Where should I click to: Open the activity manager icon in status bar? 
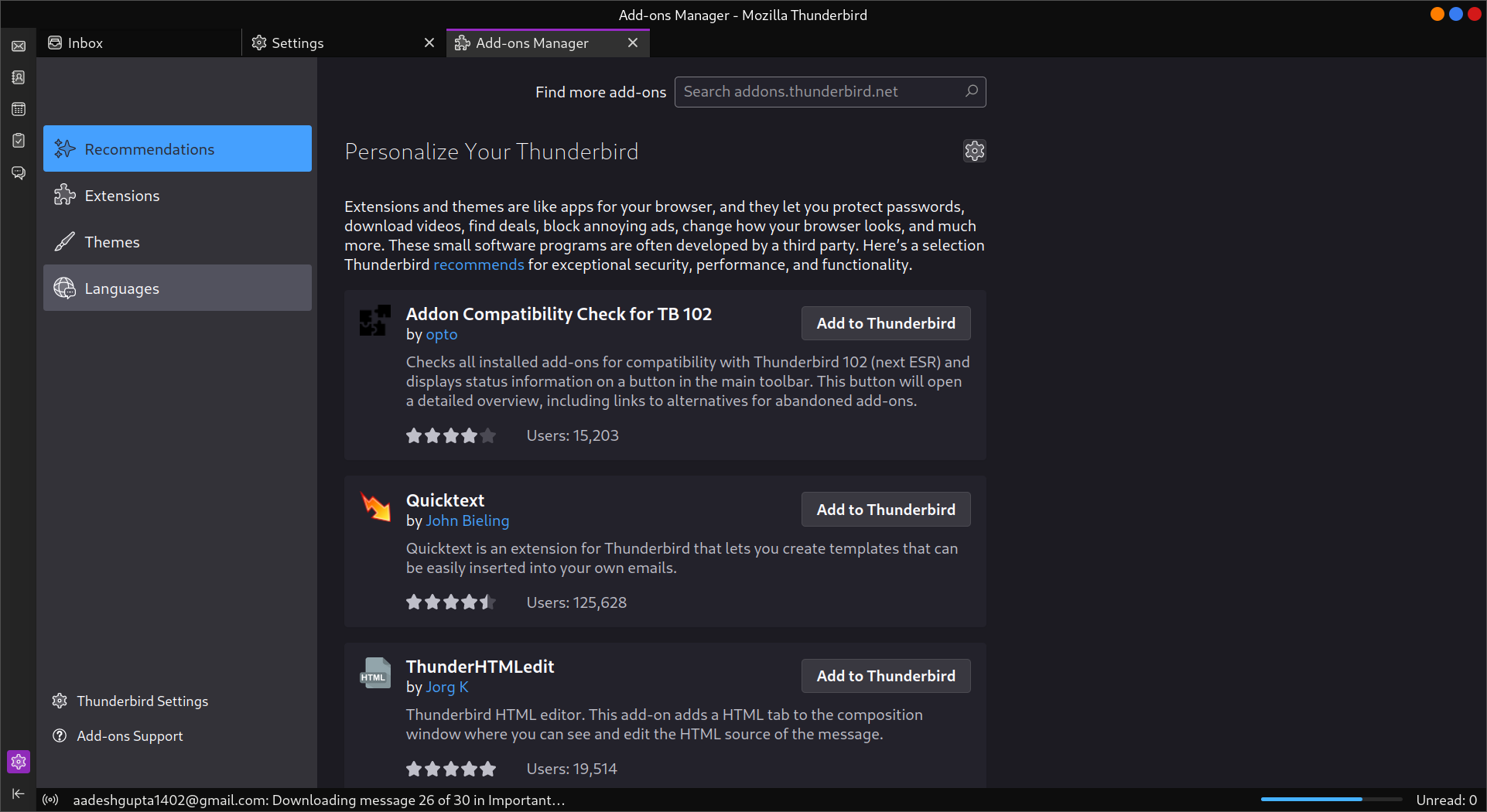(x=50, y=800)
